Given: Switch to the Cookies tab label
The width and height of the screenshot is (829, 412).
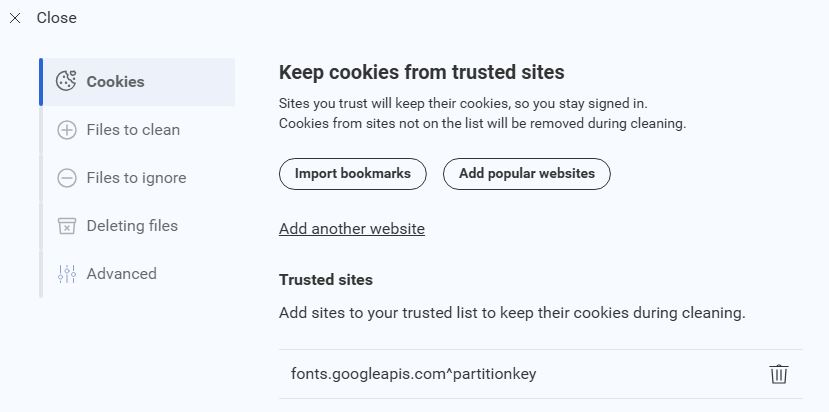Looking at the screenshot, I should click(x=115, y=82).
